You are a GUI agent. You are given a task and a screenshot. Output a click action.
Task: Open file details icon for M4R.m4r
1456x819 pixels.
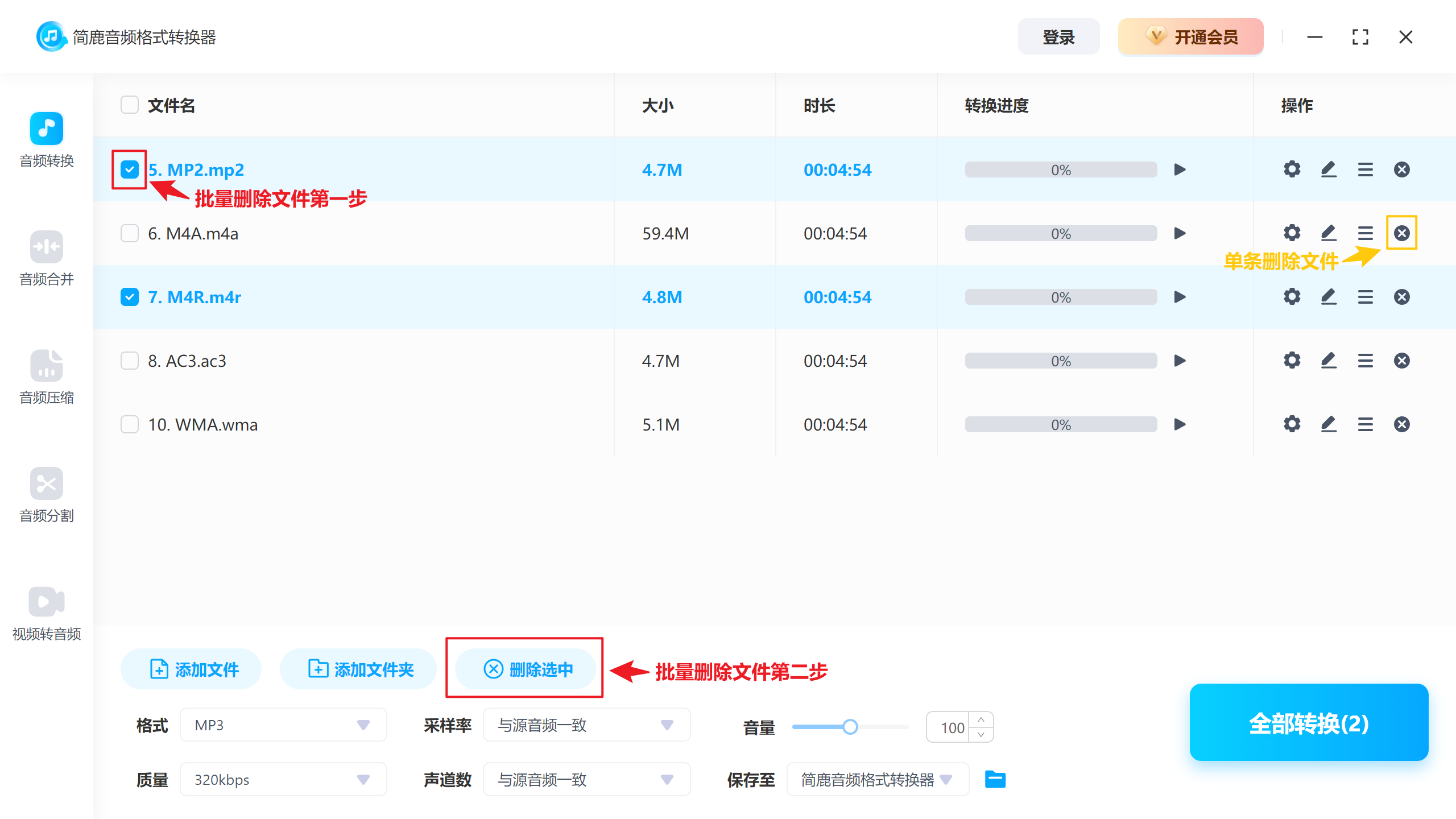[1366, 296]
